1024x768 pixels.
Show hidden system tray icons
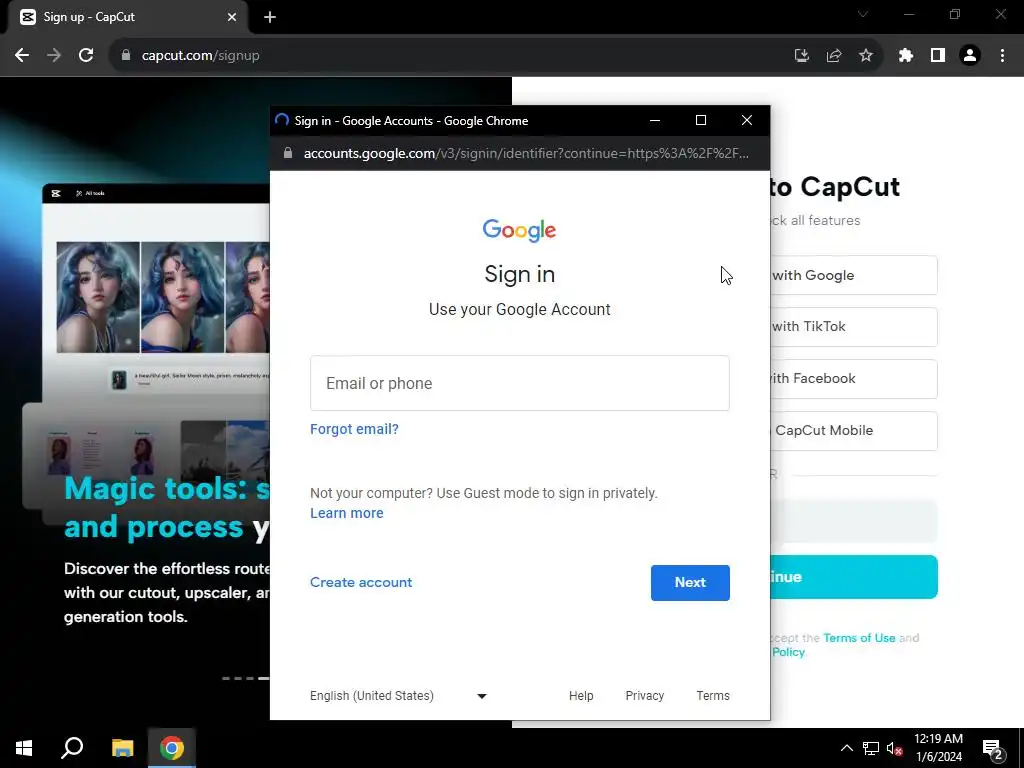[846, 748]
